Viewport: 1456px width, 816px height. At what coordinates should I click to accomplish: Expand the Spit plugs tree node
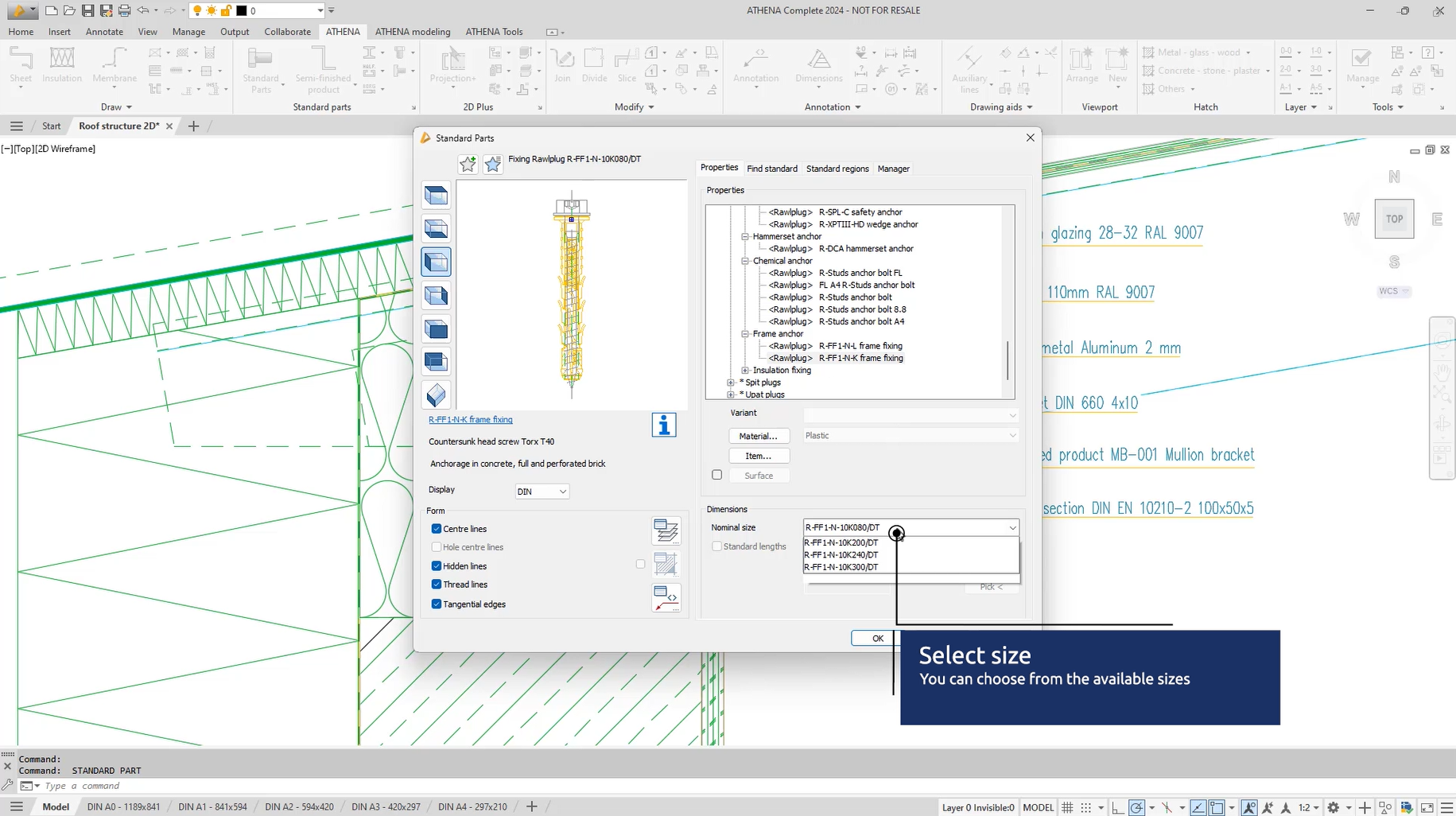pos(731,383)
